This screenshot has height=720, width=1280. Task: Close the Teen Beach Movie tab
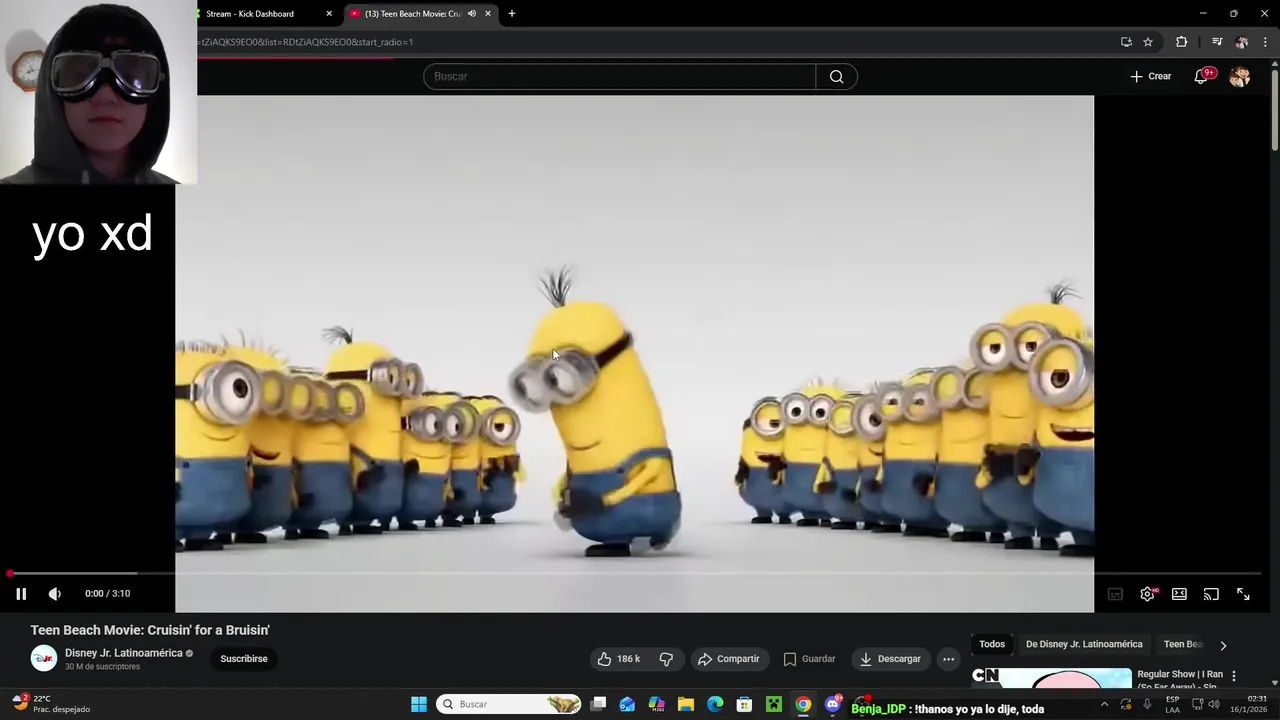[488, 14]
